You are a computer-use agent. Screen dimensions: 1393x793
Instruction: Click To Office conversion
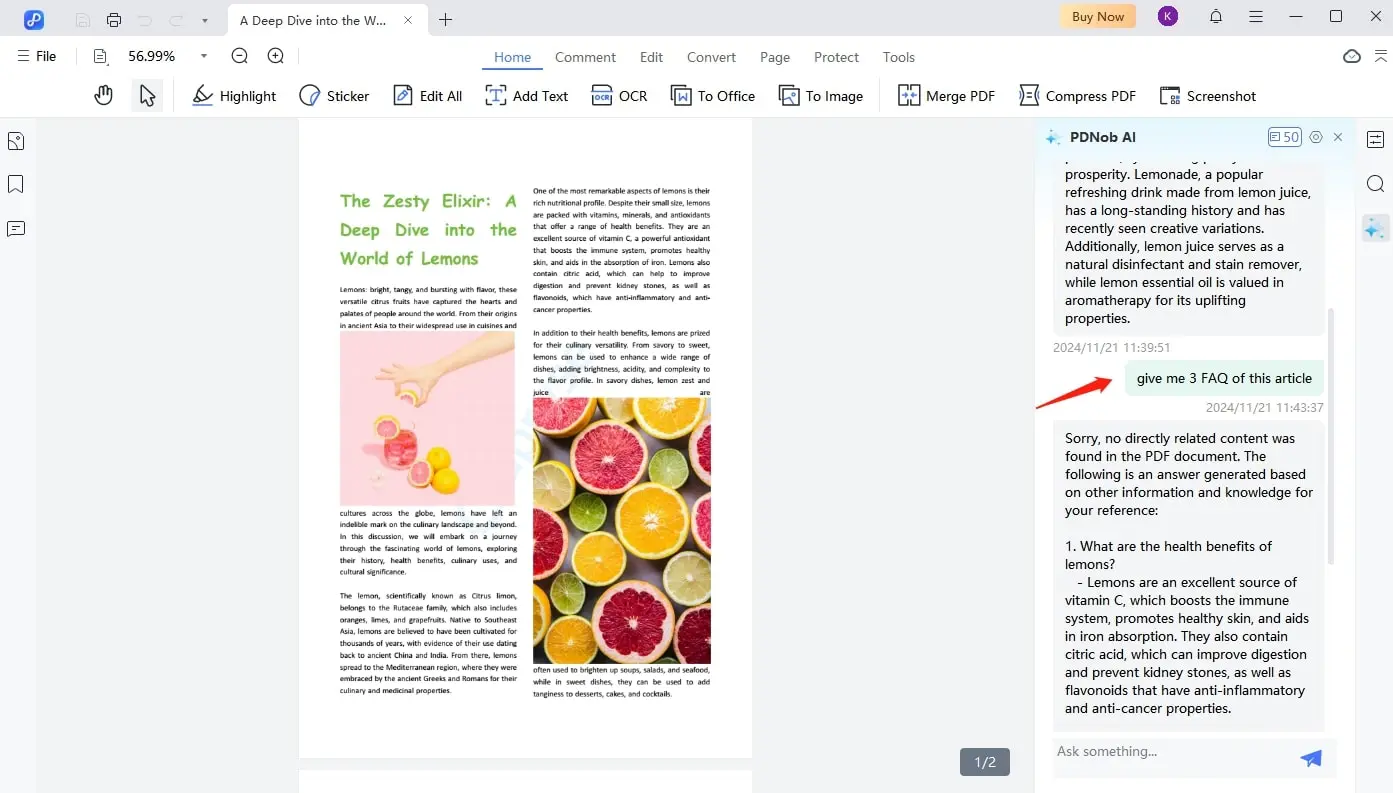coord(712,96)
